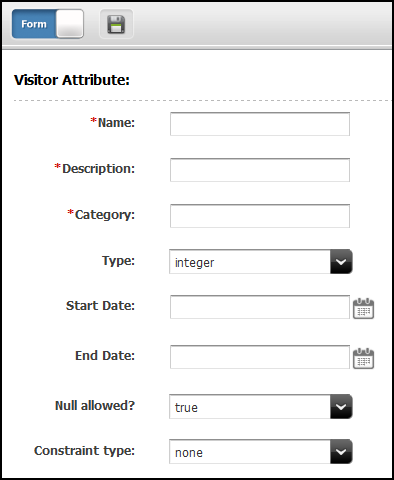The width and height of the screenshot is (394, 480).
Task: Focus the Description input field
Action: [x=260, y=170]
